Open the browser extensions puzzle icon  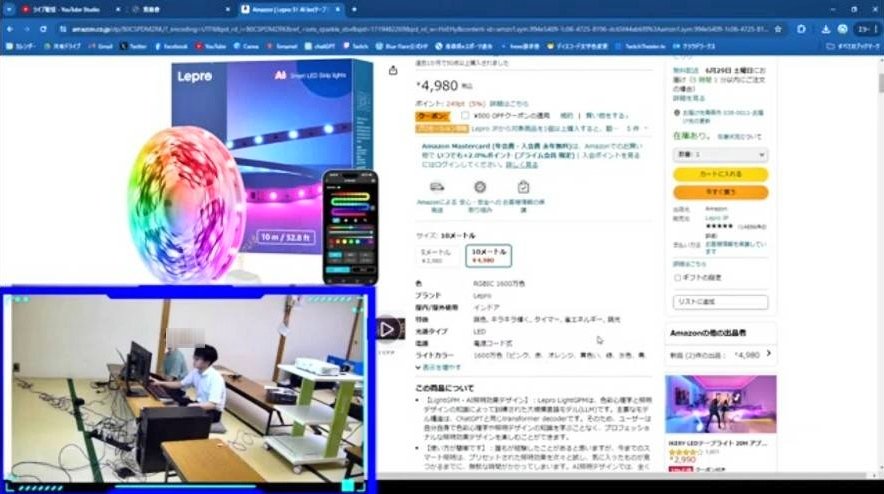[801, 29]
